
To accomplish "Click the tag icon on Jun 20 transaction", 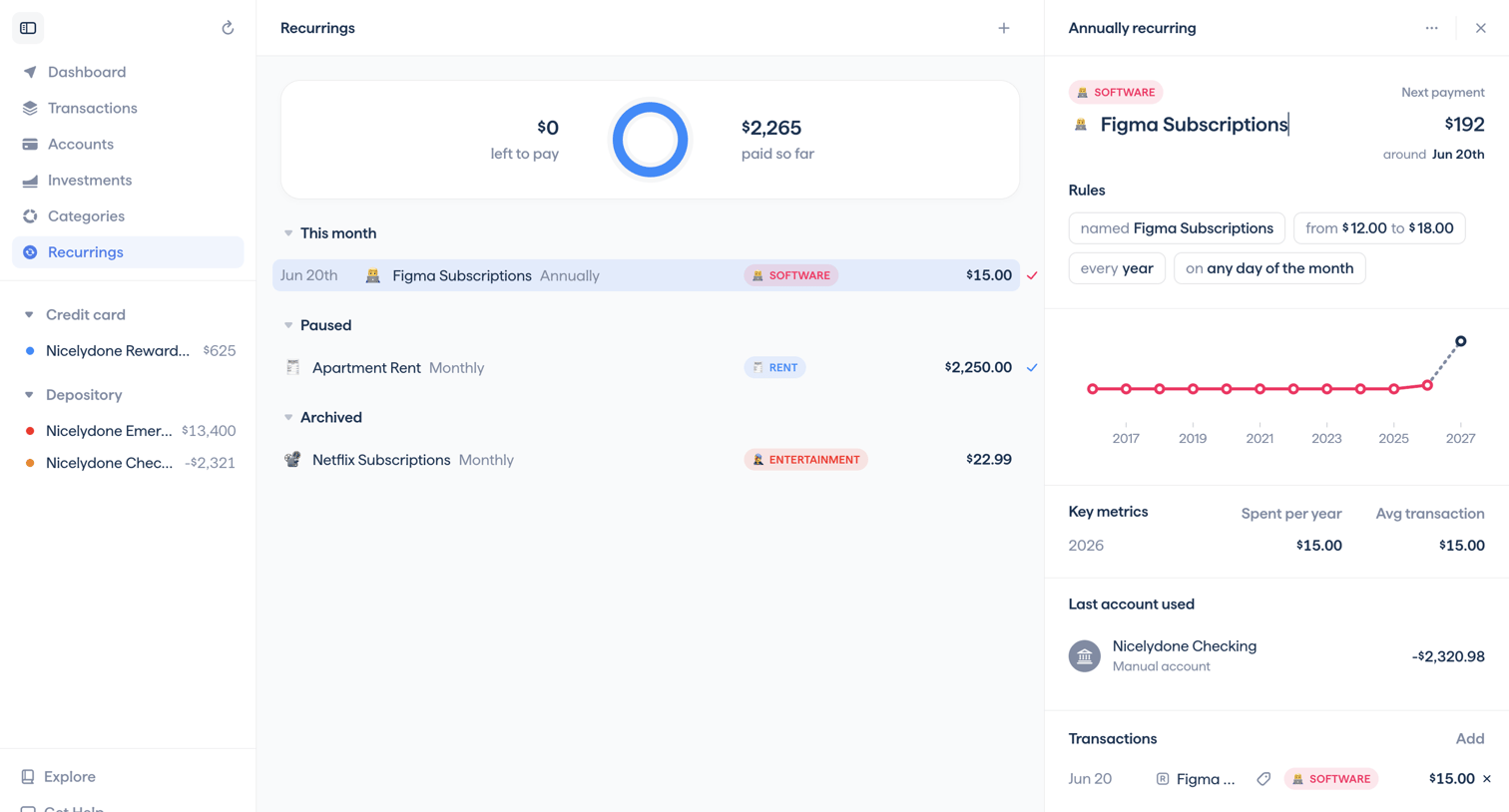I will pyautogui.click(x=1263, y=779).
